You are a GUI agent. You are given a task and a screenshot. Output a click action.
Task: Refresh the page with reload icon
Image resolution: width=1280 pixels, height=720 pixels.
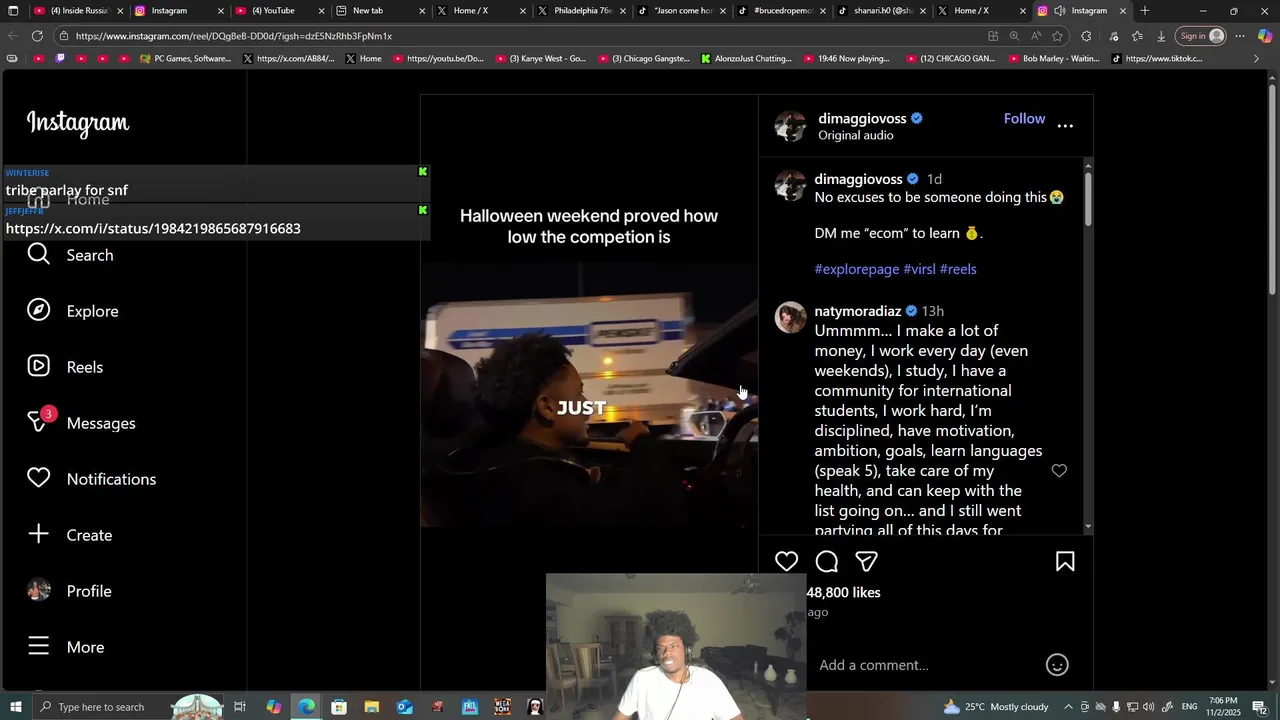click(x=37, y=36)
